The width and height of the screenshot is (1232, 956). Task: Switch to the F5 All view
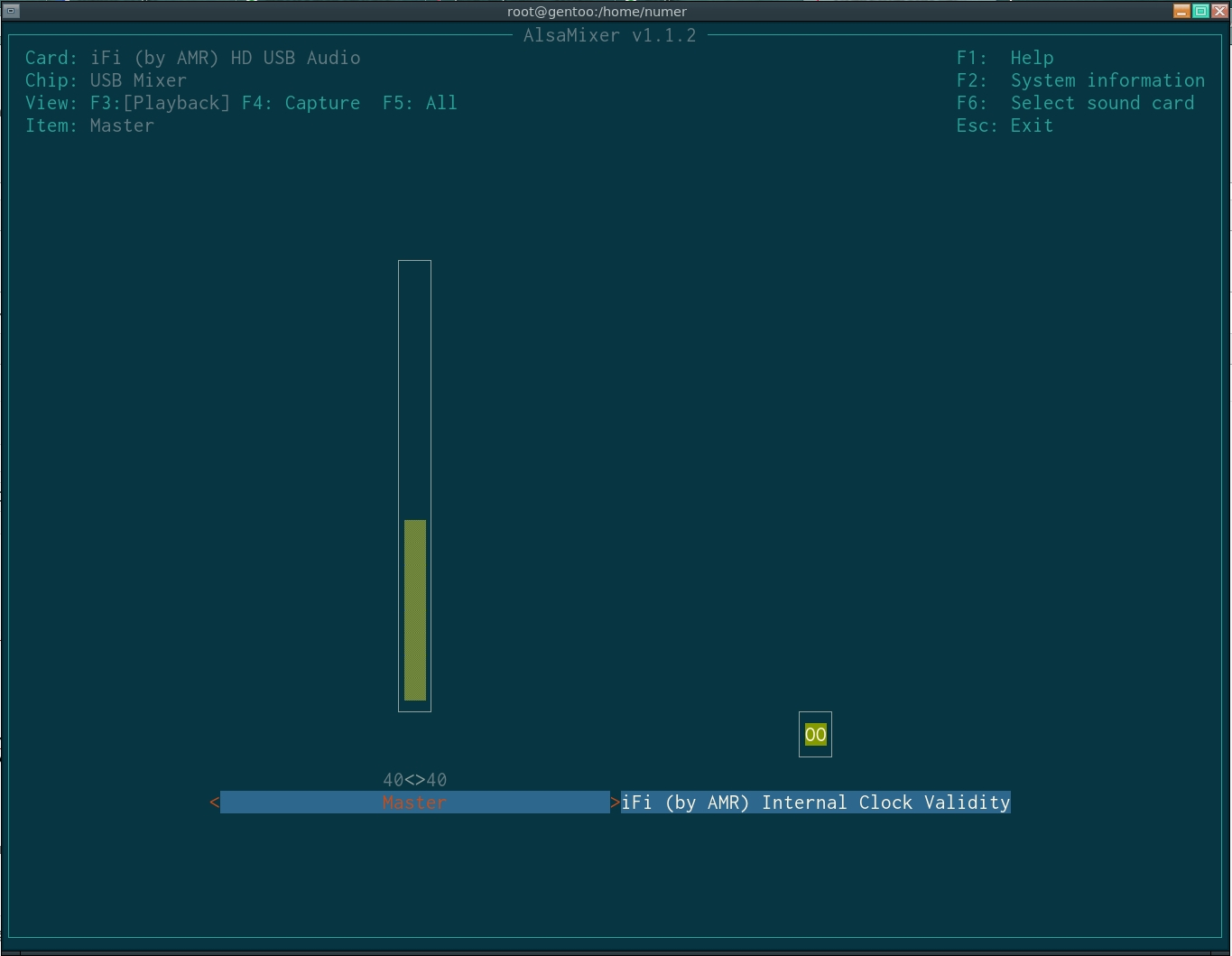pyautogui.click(x=420, y=103)
